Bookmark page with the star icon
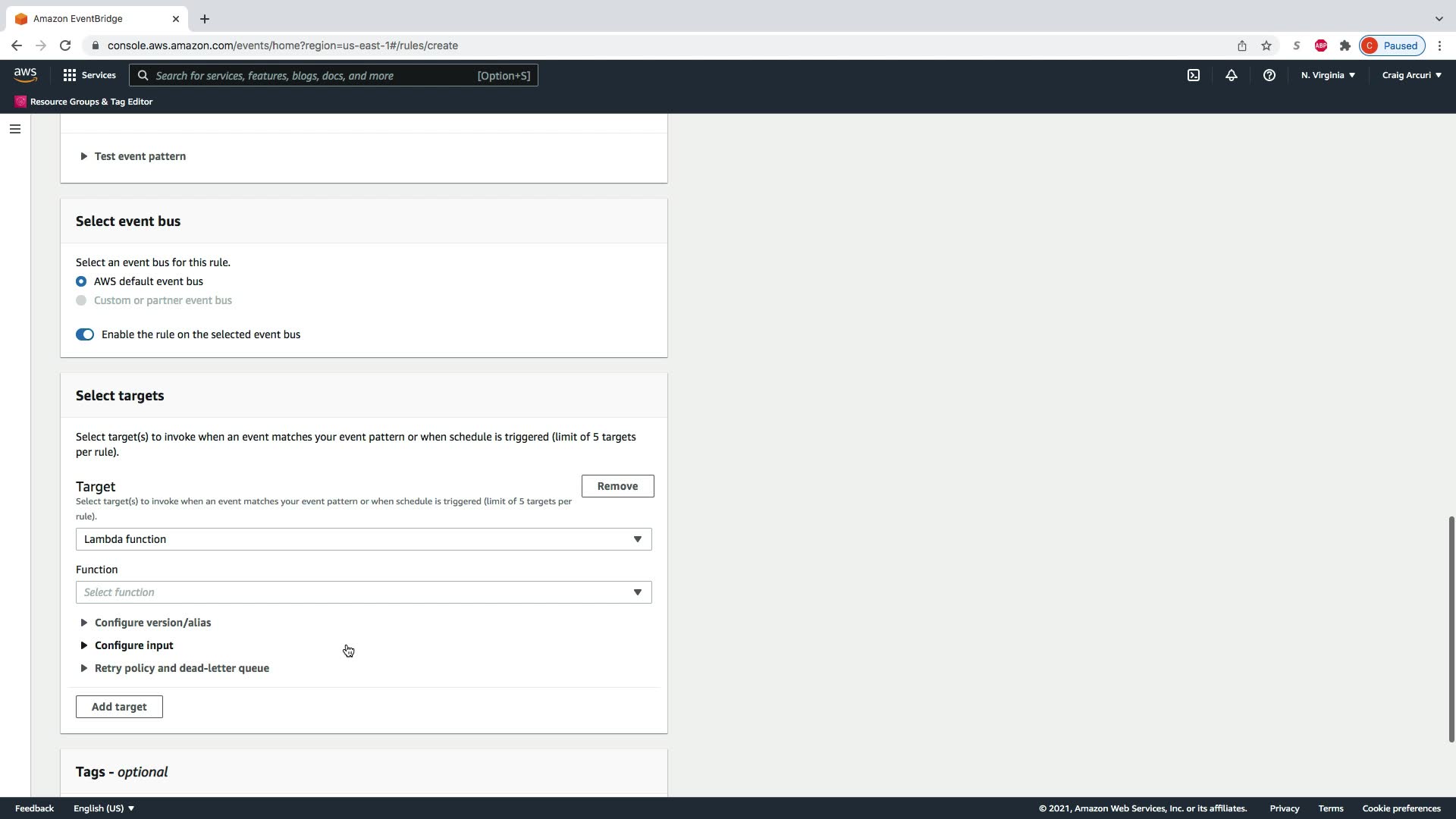This screenshot has height=819, width=1456. (x=1266, y=45)
